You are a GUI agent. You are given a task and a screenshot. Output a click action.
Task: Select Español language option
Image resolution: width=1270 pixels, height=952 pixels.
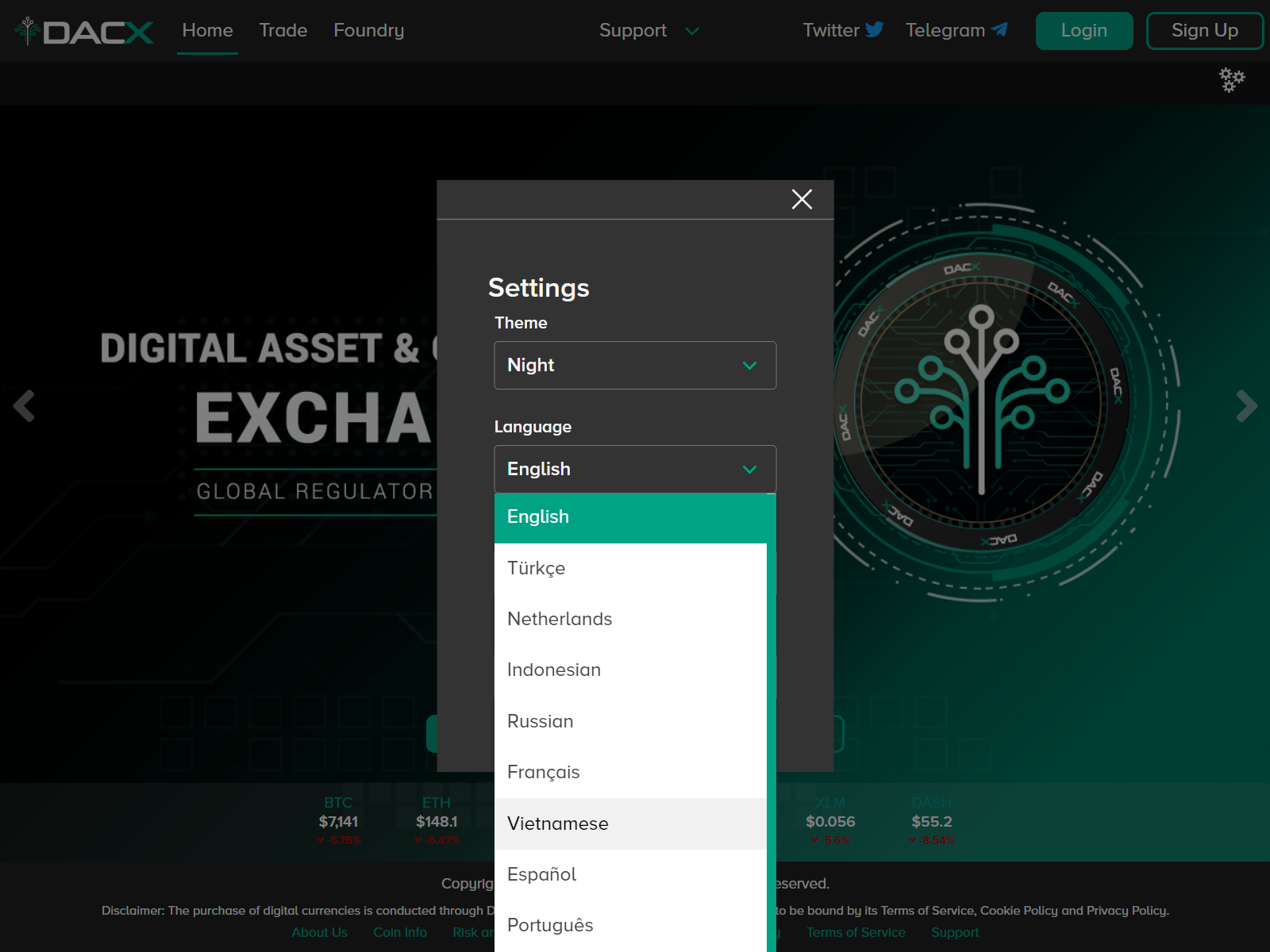pyautogui.click(x=630, y=874)
